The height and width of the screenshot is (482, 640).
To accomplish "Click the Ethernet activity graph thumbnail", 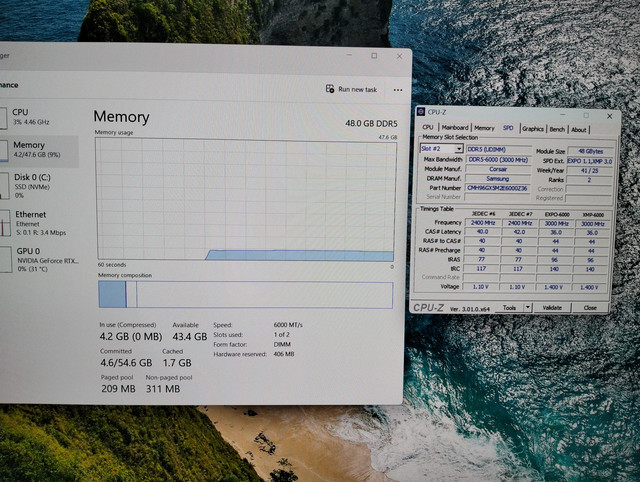I will [x=5, y=223].
